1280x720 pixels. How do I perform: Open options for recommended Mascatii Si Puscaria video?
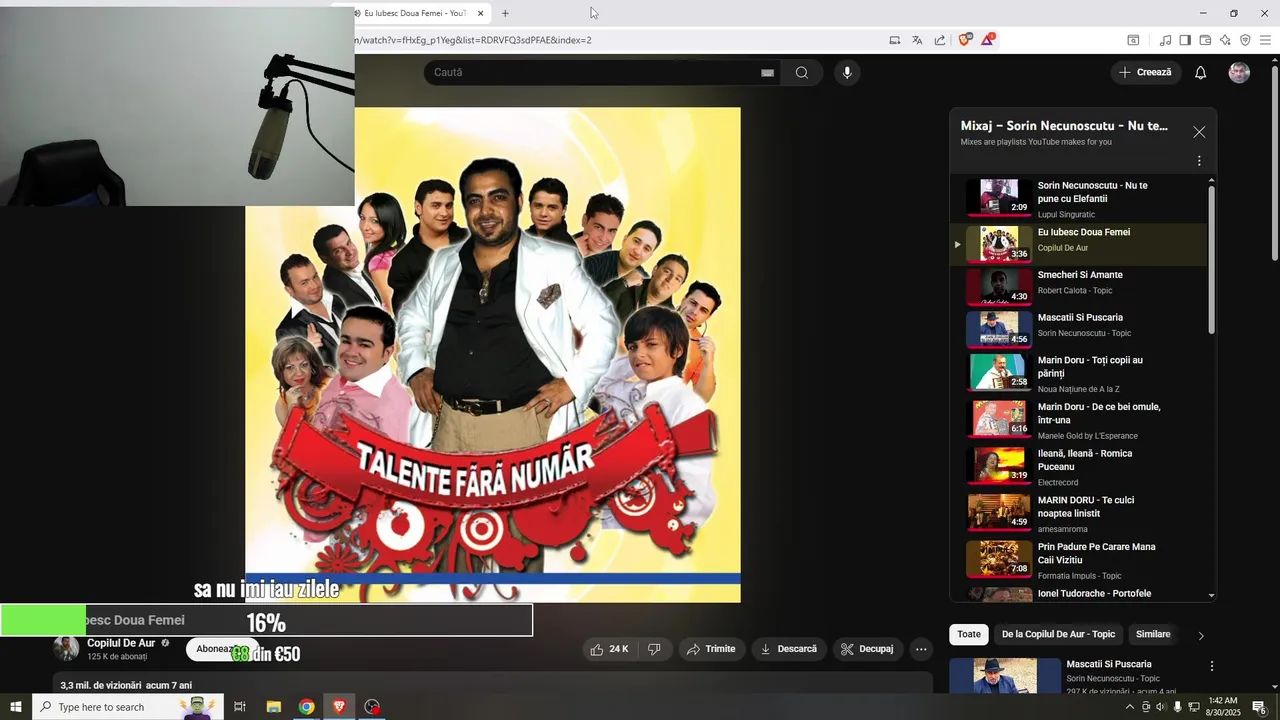pos(1212,666)
